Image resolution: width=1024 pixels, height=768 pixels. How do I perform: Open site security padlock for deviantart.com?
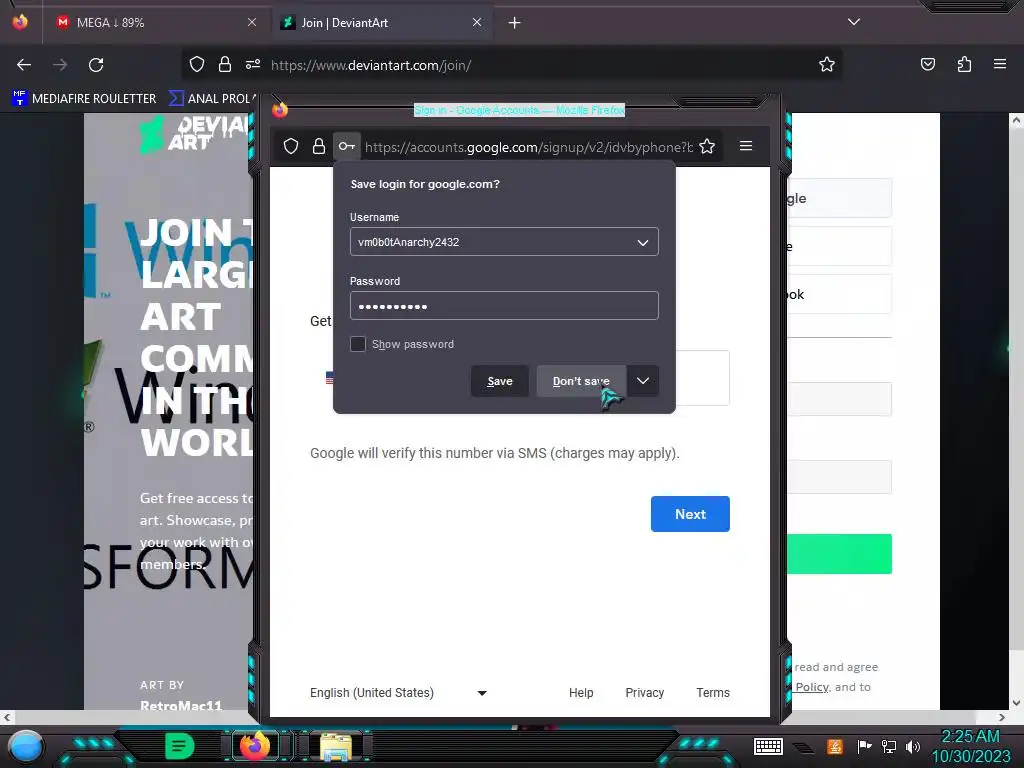click(225, 65)
